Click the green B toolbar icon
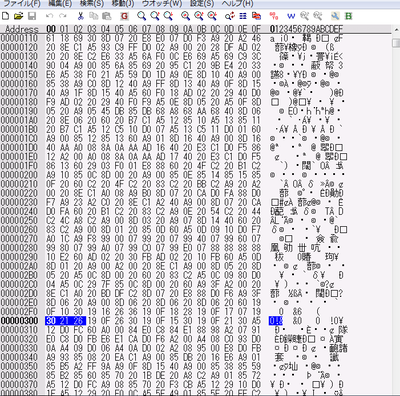The height and width of the screenshot is (396, 400). tap(348, 16)
